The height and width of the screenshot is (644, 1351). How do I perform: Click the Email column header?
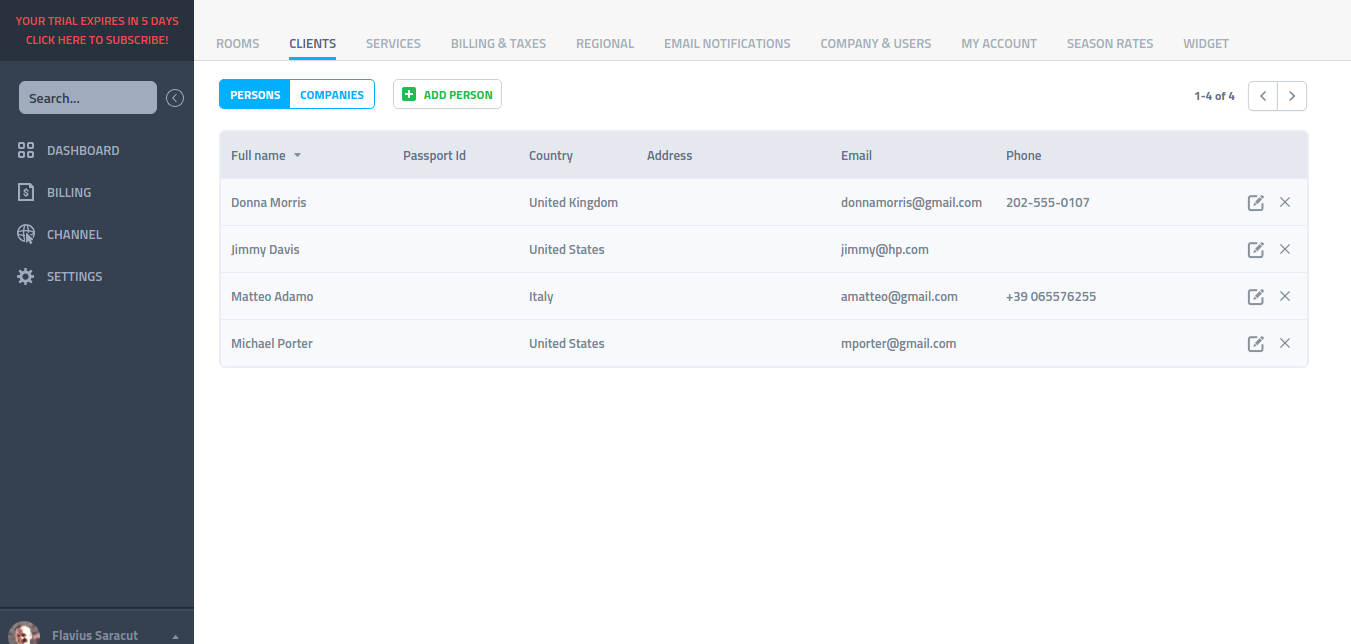856,156
